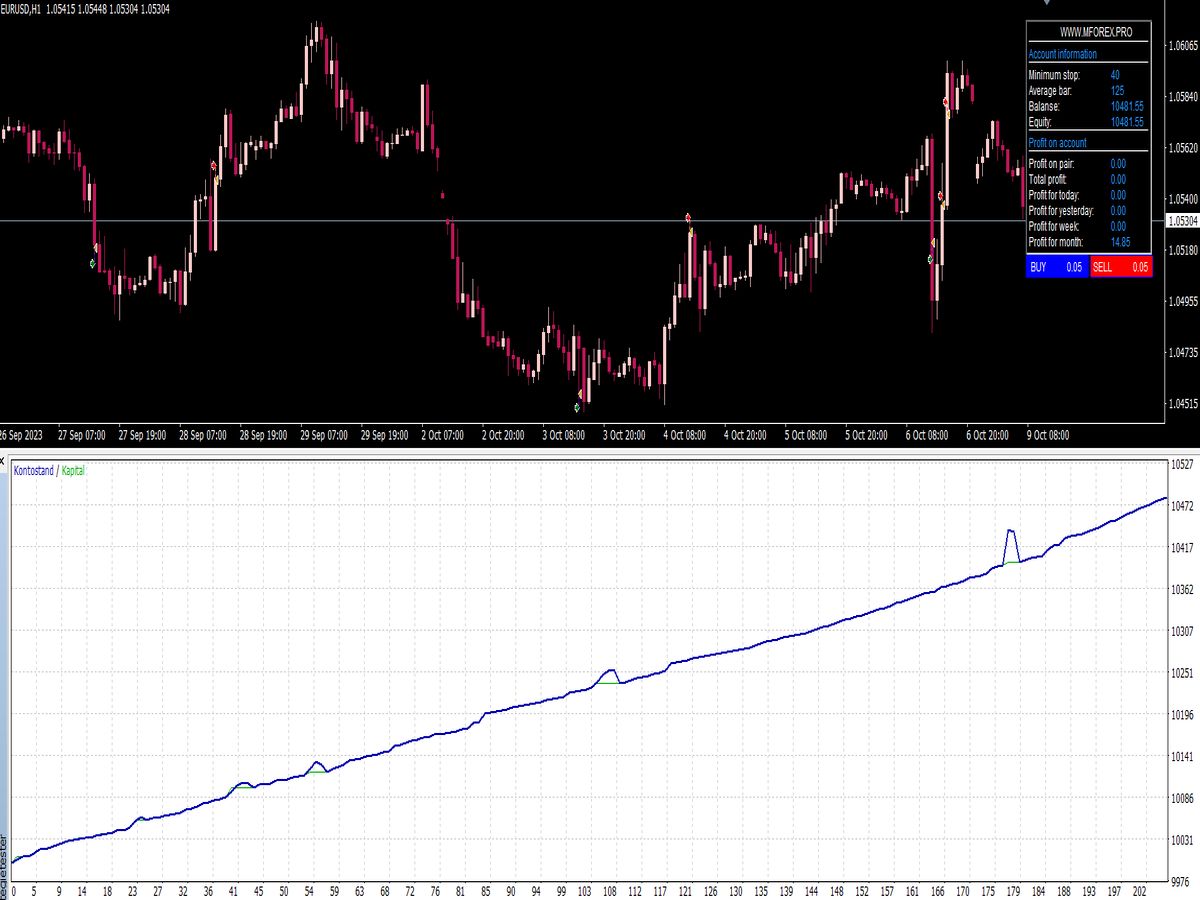This screenshot has width=1200, height=900.
Task: Click the 1.06065 price axis label
Action: (x=1184, y=45)
